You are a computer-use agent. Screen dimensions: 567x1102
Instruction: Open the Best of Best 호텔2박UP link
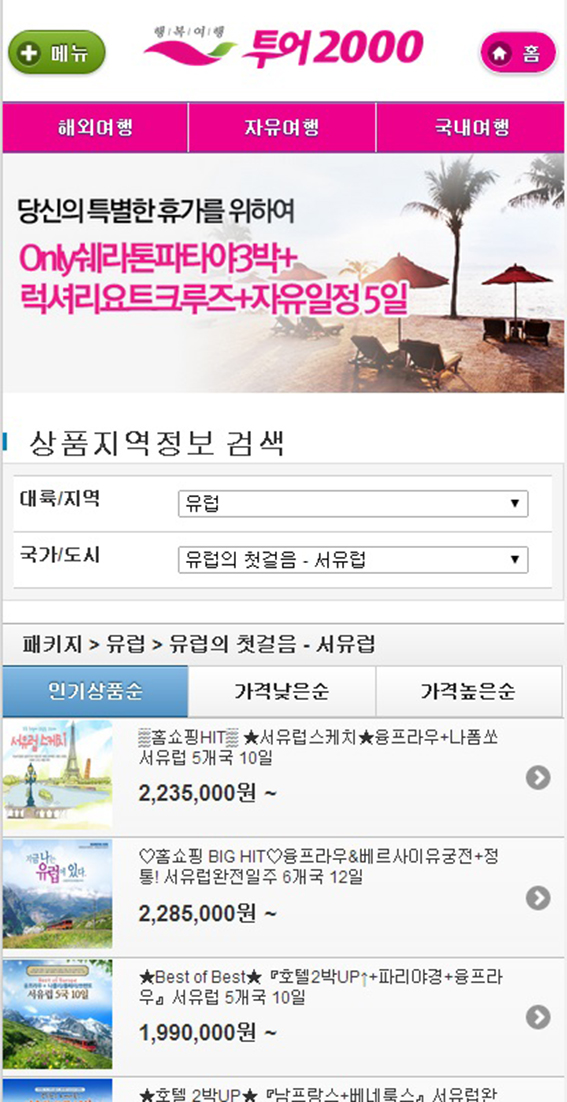click(320, 987)
